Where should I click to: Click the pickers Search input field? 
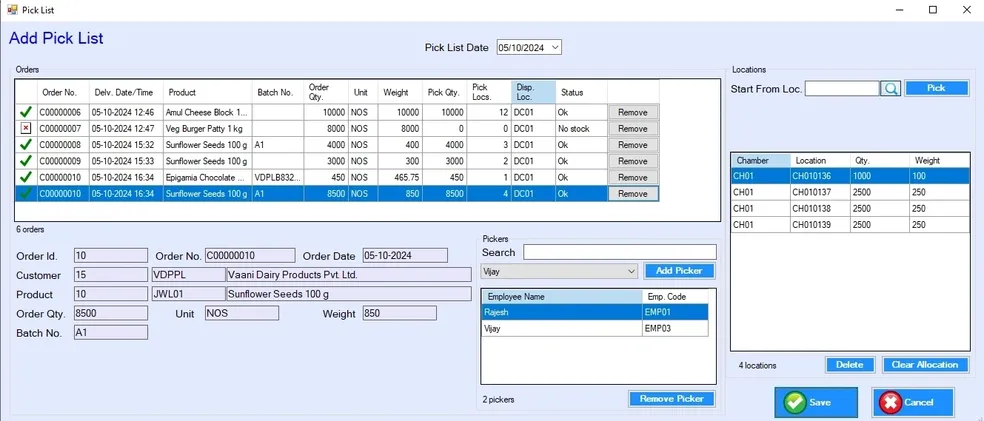(x=619, y=252)
